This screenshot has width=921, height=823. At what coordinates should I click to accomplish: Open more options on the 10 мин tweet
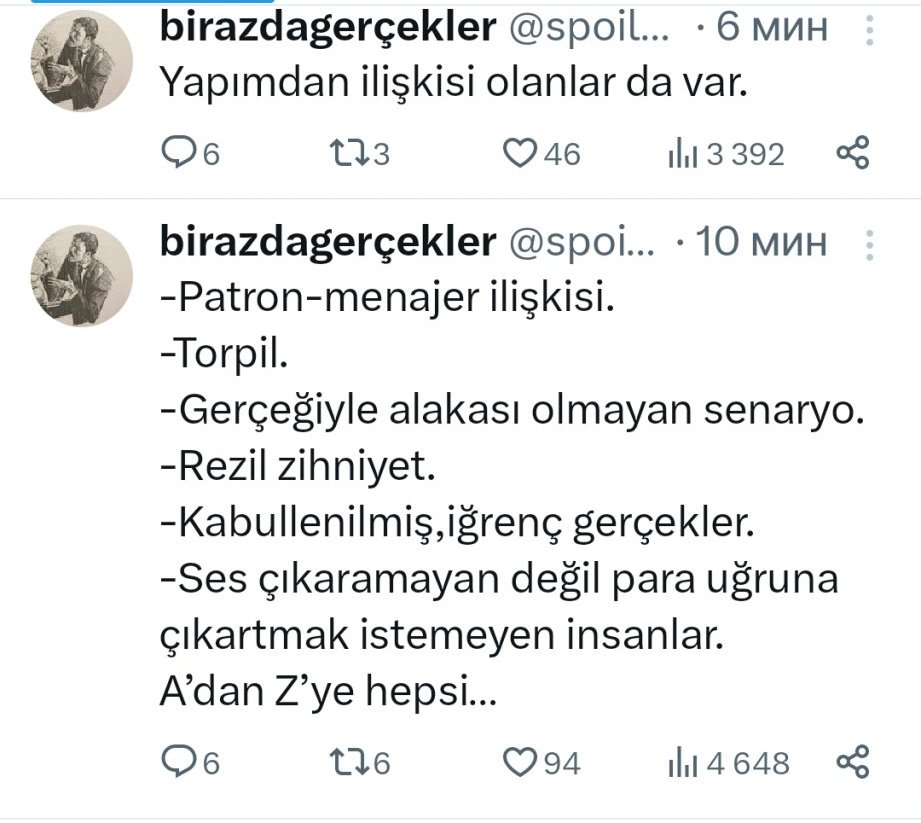coord(868,243)
